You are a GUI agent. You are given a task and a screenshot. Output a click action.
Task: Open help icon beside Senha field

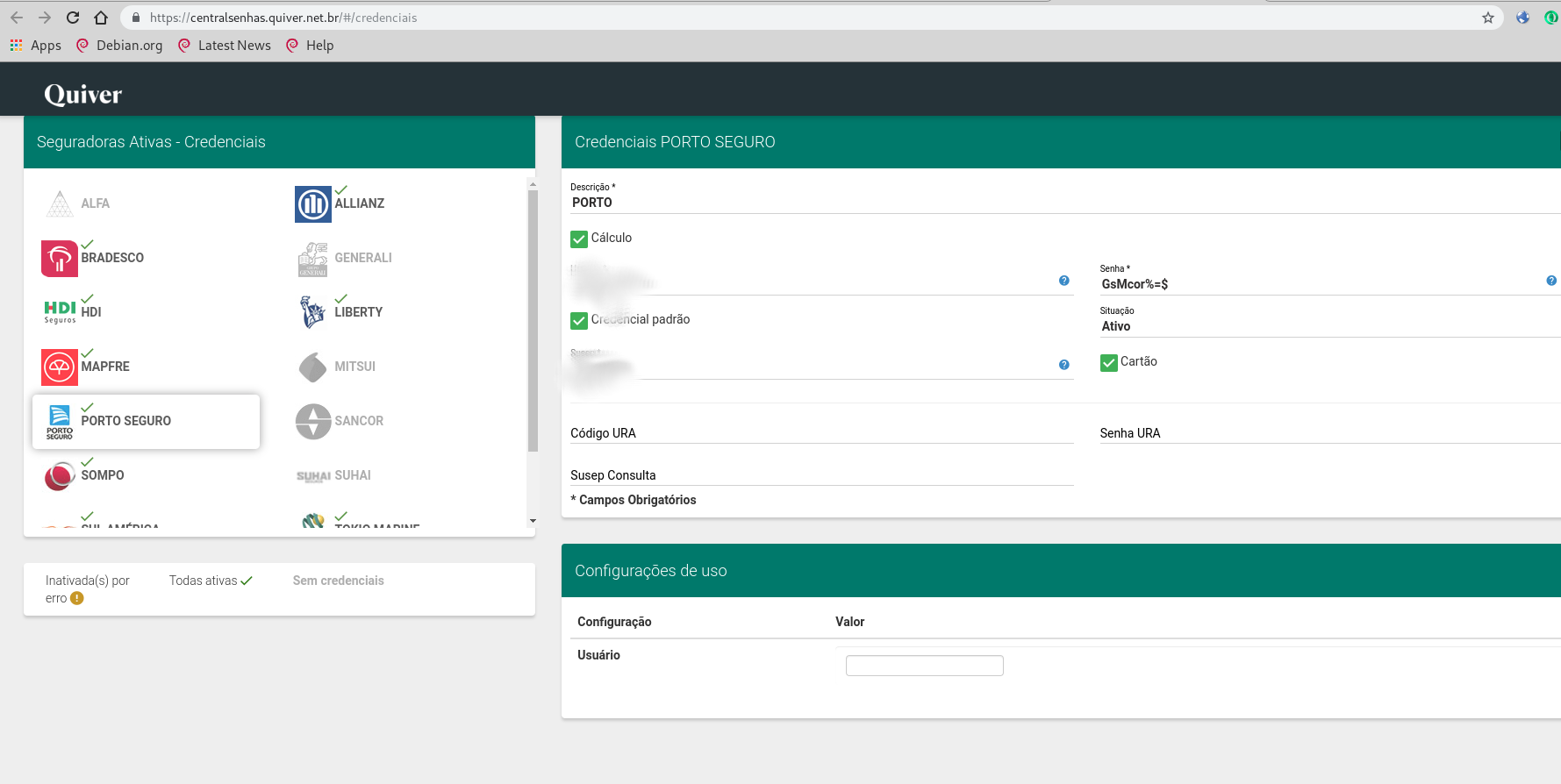[x=1551, y=281]
